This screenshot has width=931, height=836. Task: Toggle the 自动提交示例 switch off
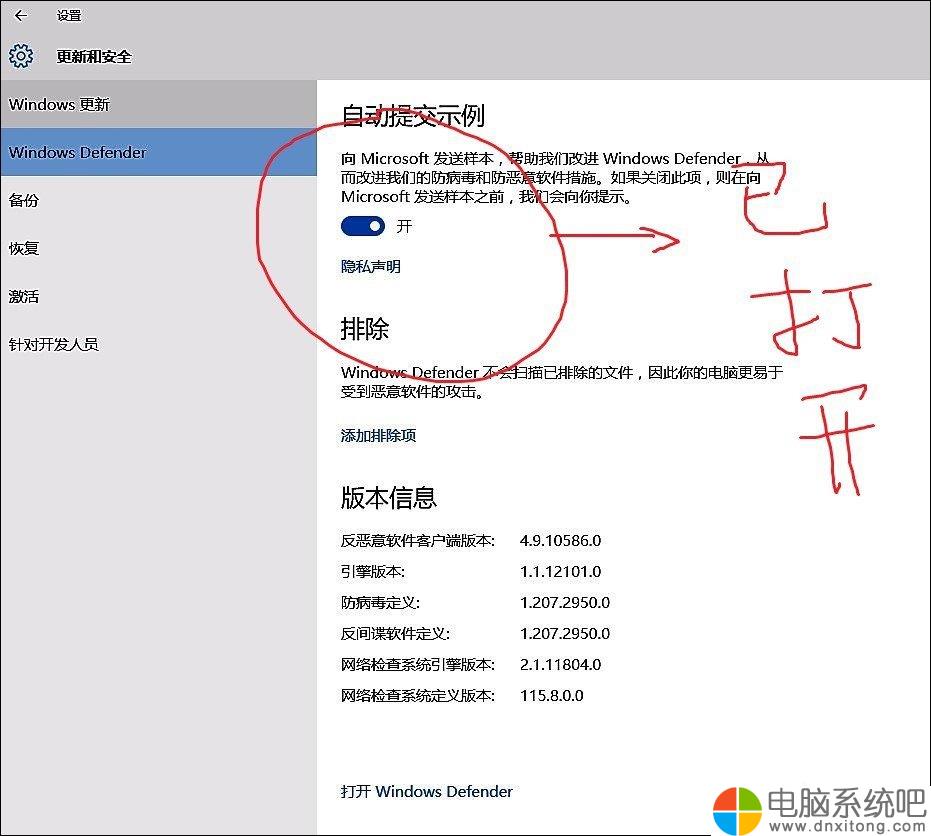coord(363,226)
